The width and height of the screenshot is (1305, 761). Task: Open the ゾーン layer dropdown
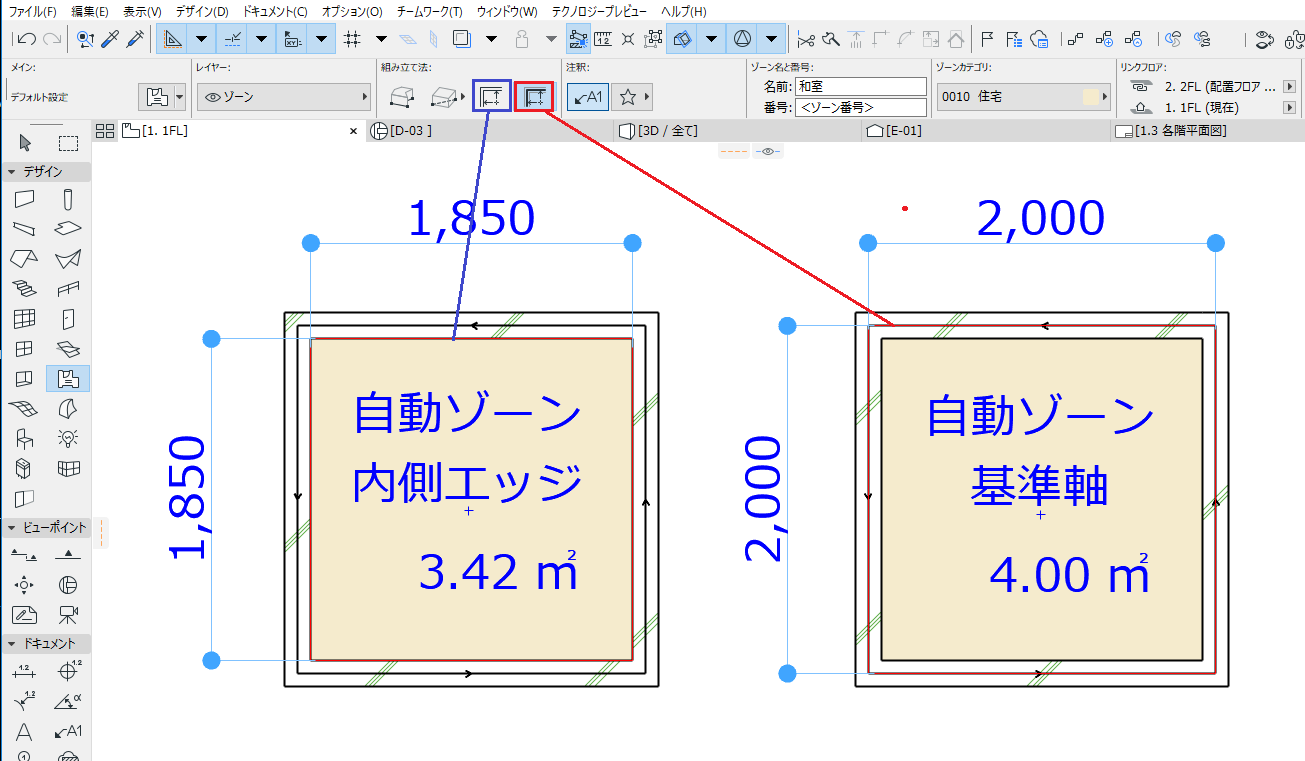pos(284,97)
